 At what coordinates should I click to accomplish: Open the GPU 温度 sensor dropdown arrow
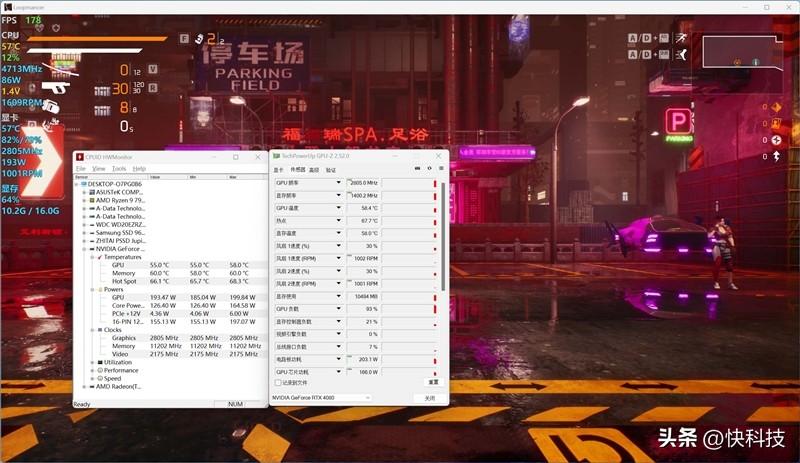tap(339, 208)
